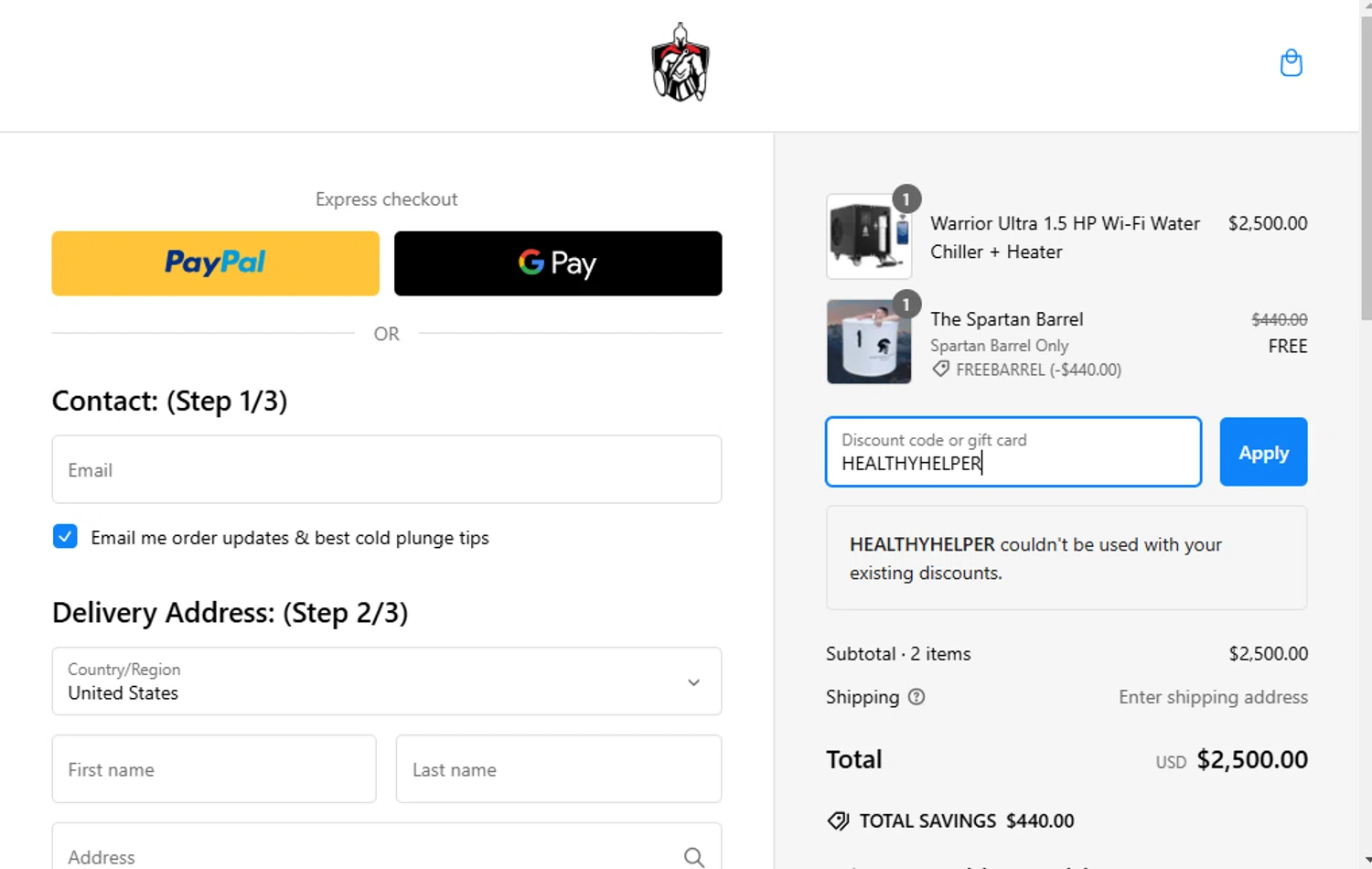Click the Delivery Address: (Step 2/3) heading
The image size is (1372, 869).
click(x=230, y=613)
